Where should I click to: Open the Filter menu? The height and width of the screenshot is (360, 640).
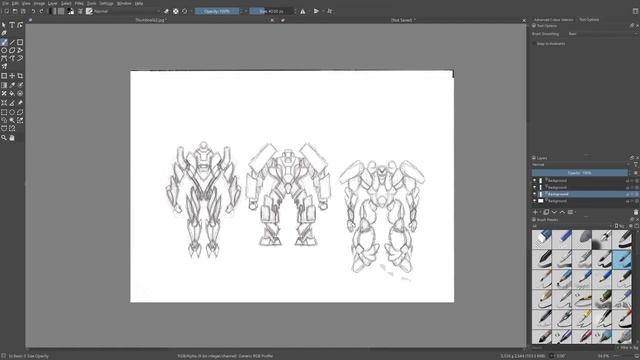[79, 3]
